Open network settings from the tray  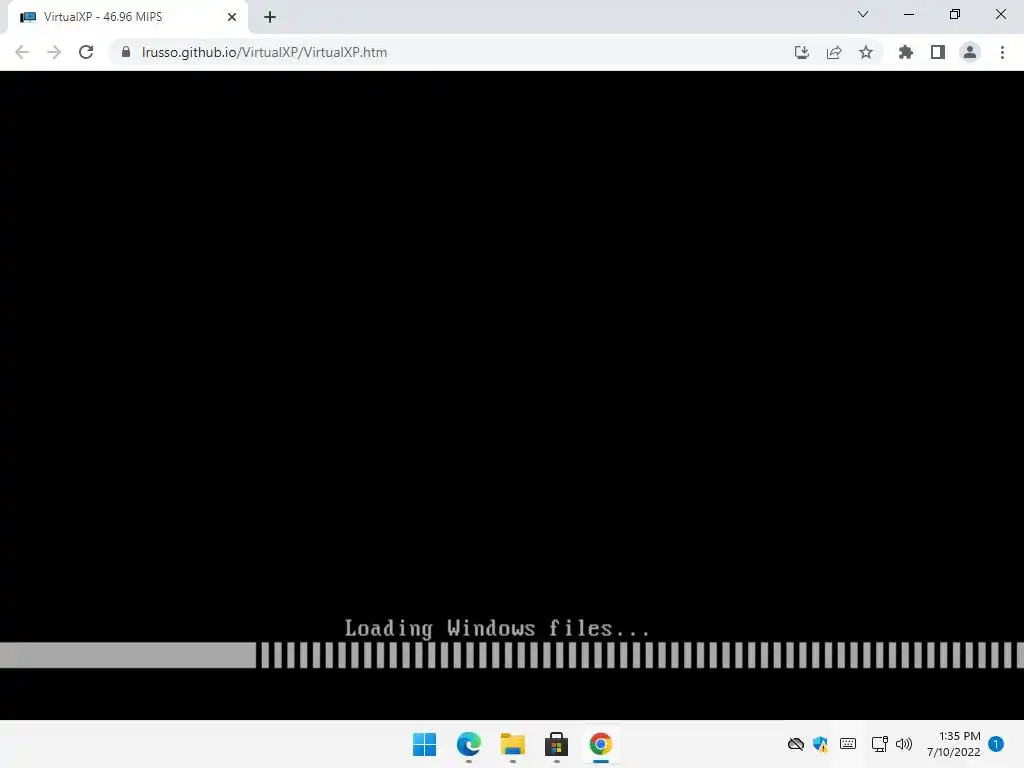[x=880, y=744]
